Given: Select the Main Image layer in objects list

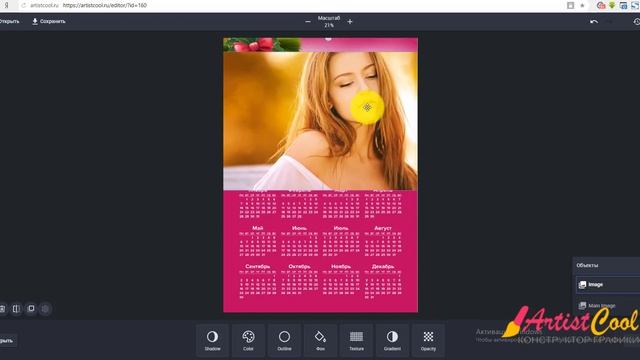Looking at the screenshot, I should [x=608, y=305].
